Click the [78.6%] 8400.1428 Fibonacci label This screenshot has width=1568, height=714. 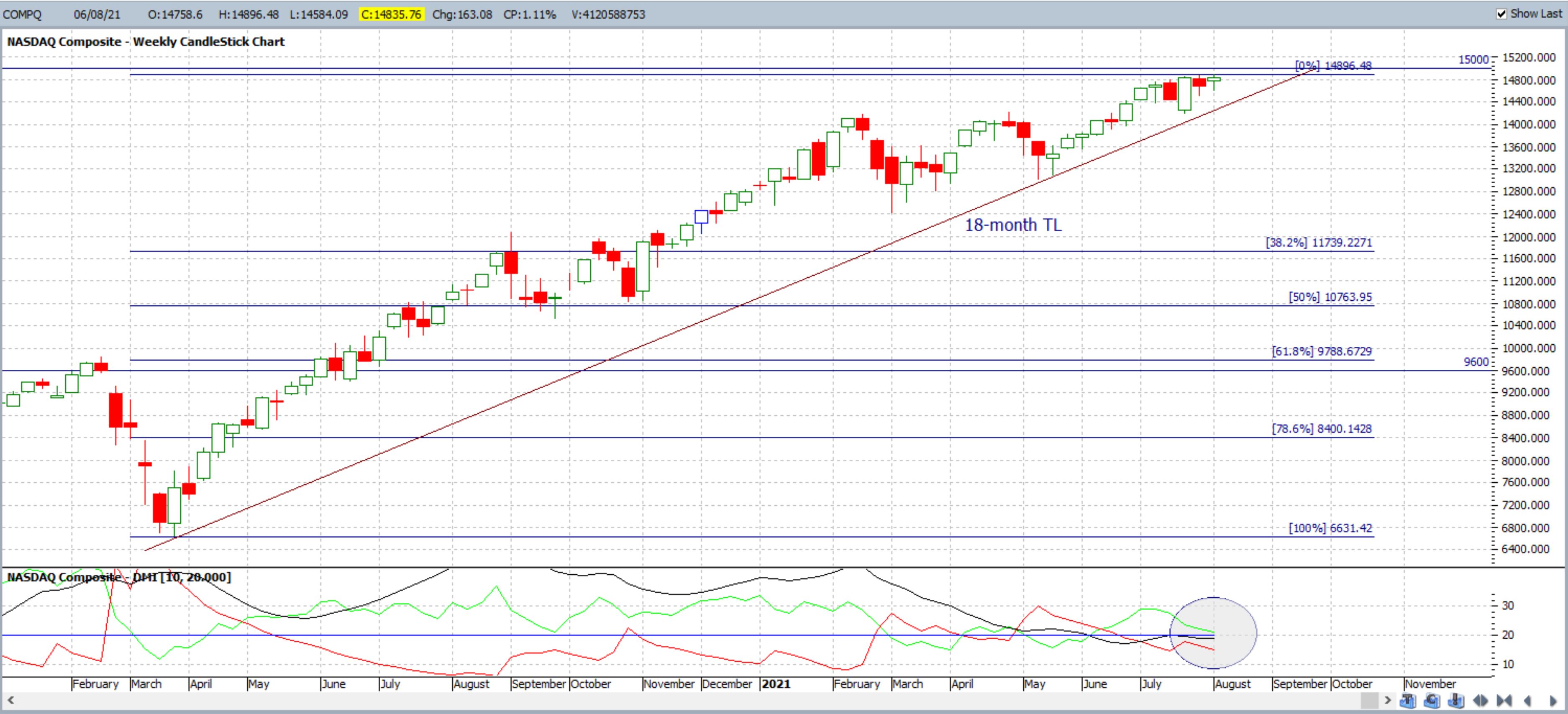click(1322, 428)
